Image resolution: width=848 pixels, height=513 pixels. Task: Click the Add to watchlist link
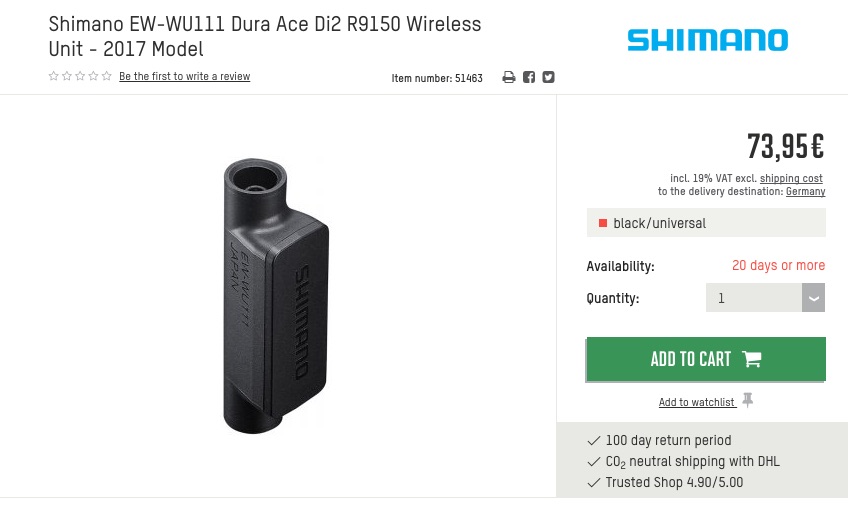(697, 402)
